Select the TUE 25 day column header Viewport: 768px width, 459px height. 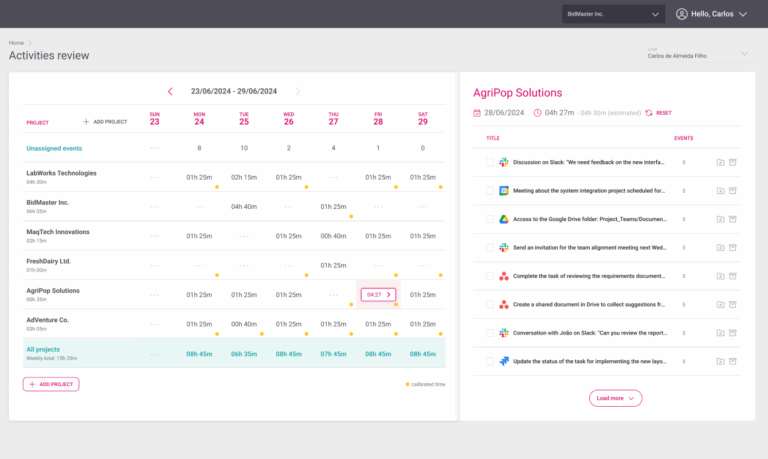(x=244, y=119)
